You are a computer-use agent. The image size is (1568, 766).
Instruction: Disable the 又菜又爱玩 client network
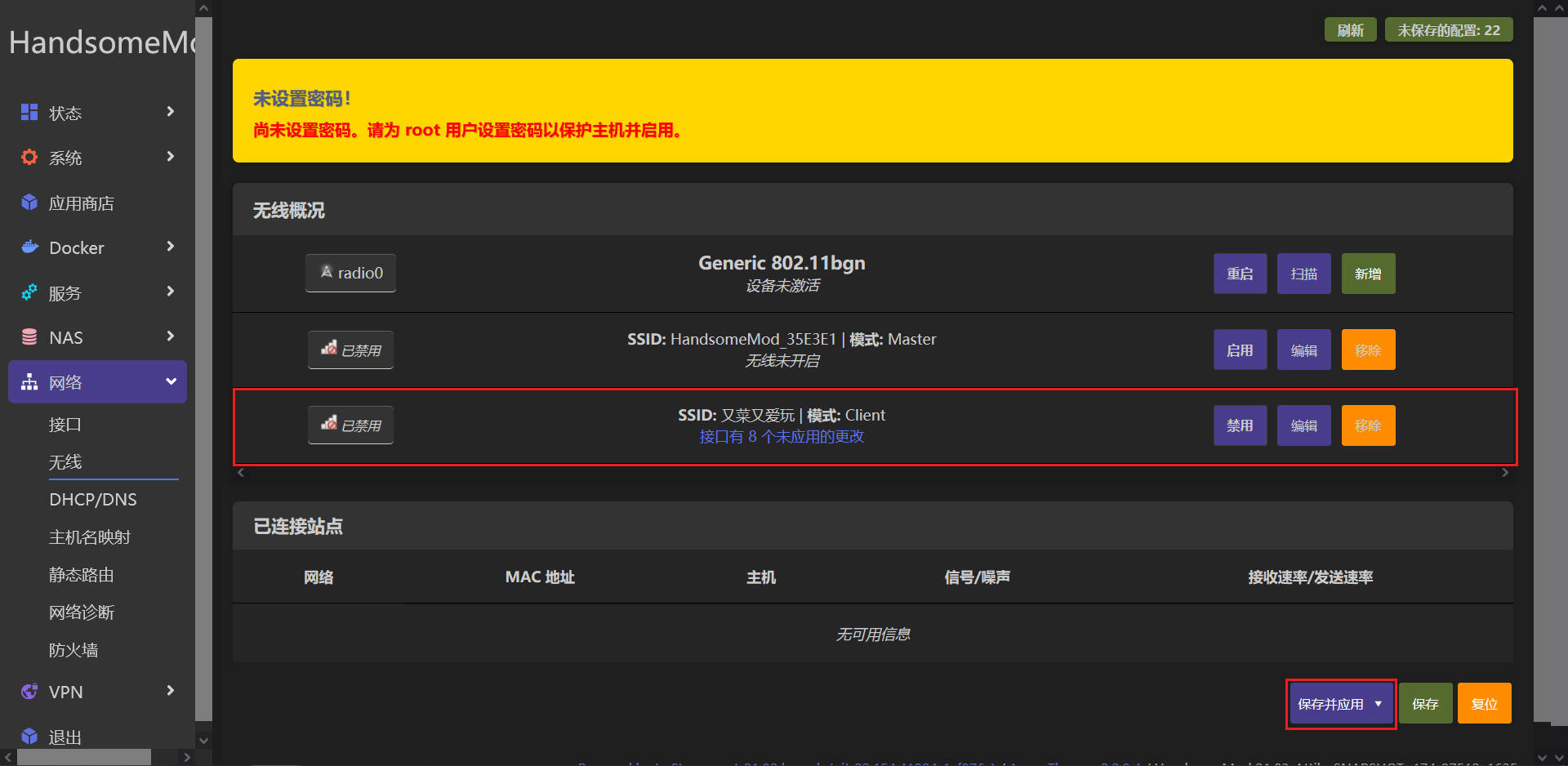click(x=1239, y=425)
